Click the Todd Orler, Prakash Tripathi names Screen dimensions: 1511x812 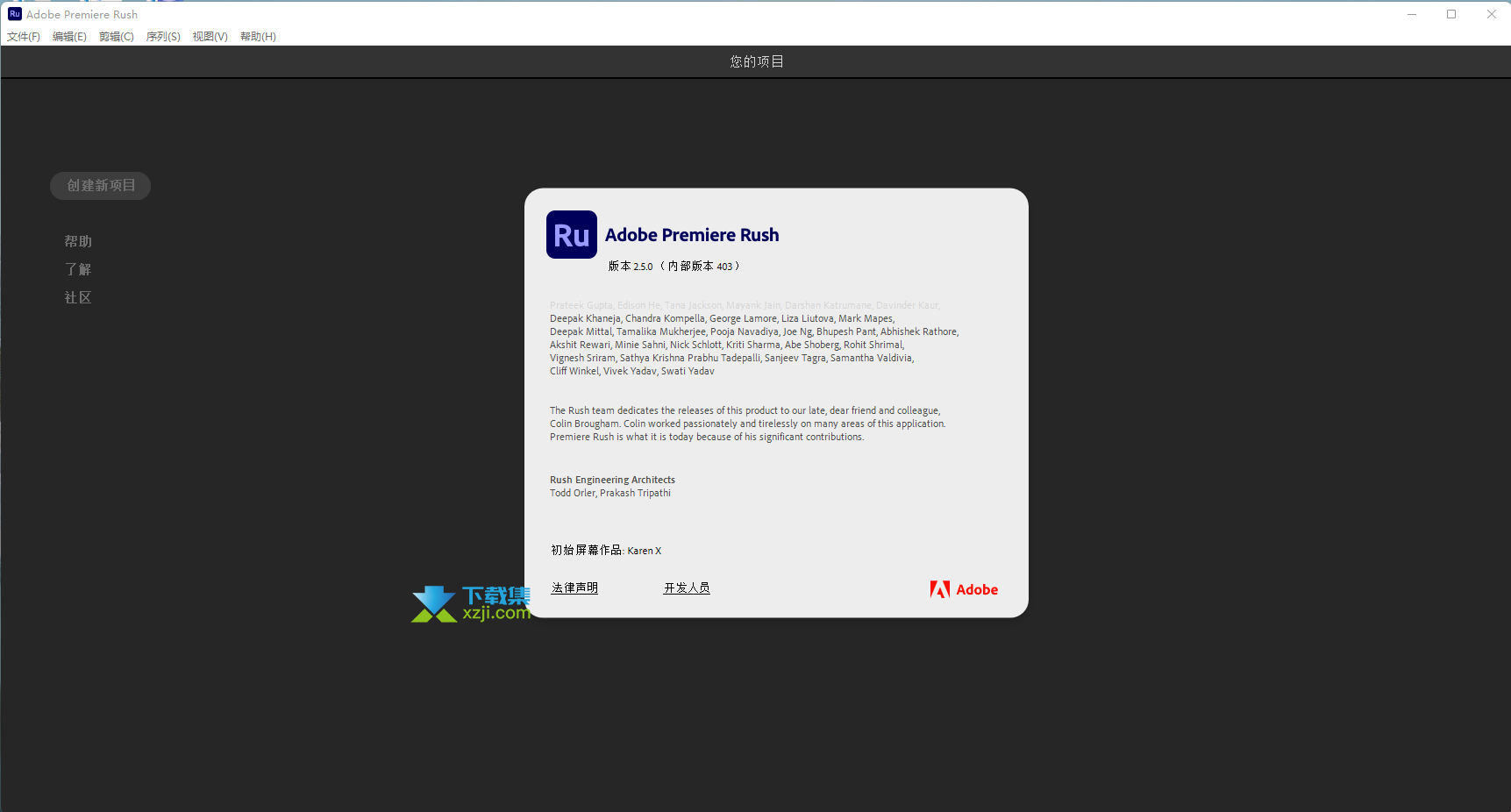pyautogui.click(x=610, y=493)
